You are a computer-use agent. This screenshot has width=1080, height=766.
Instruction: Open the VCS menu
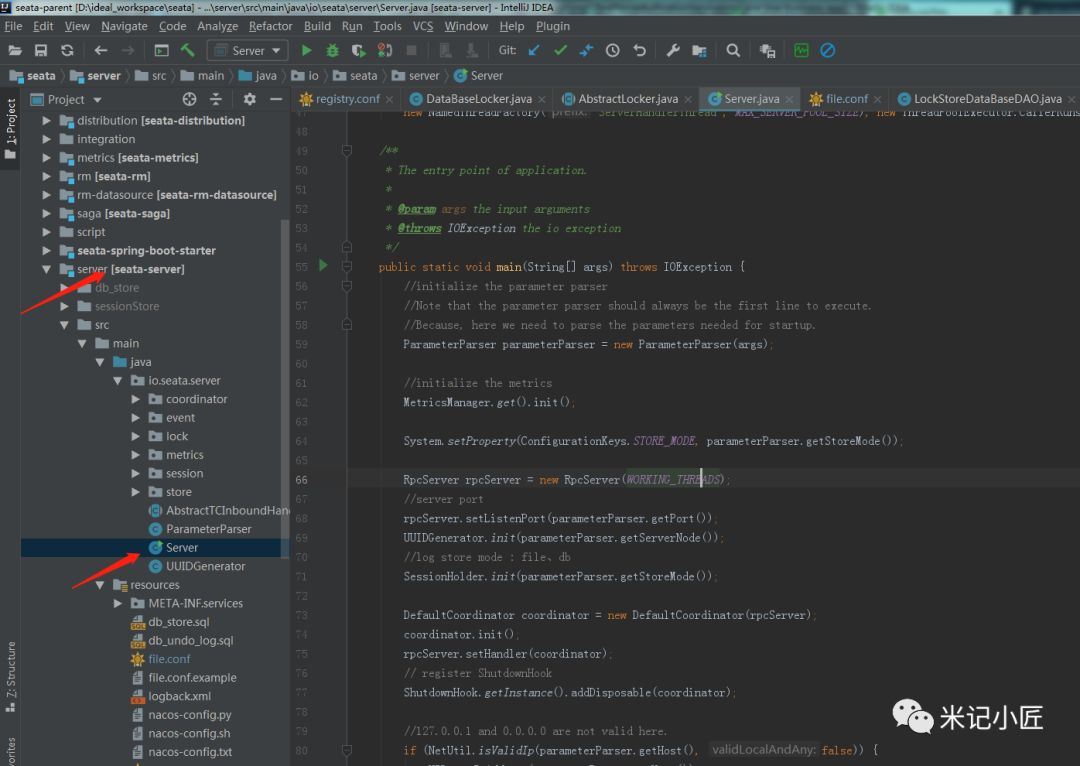click(423, 26)
